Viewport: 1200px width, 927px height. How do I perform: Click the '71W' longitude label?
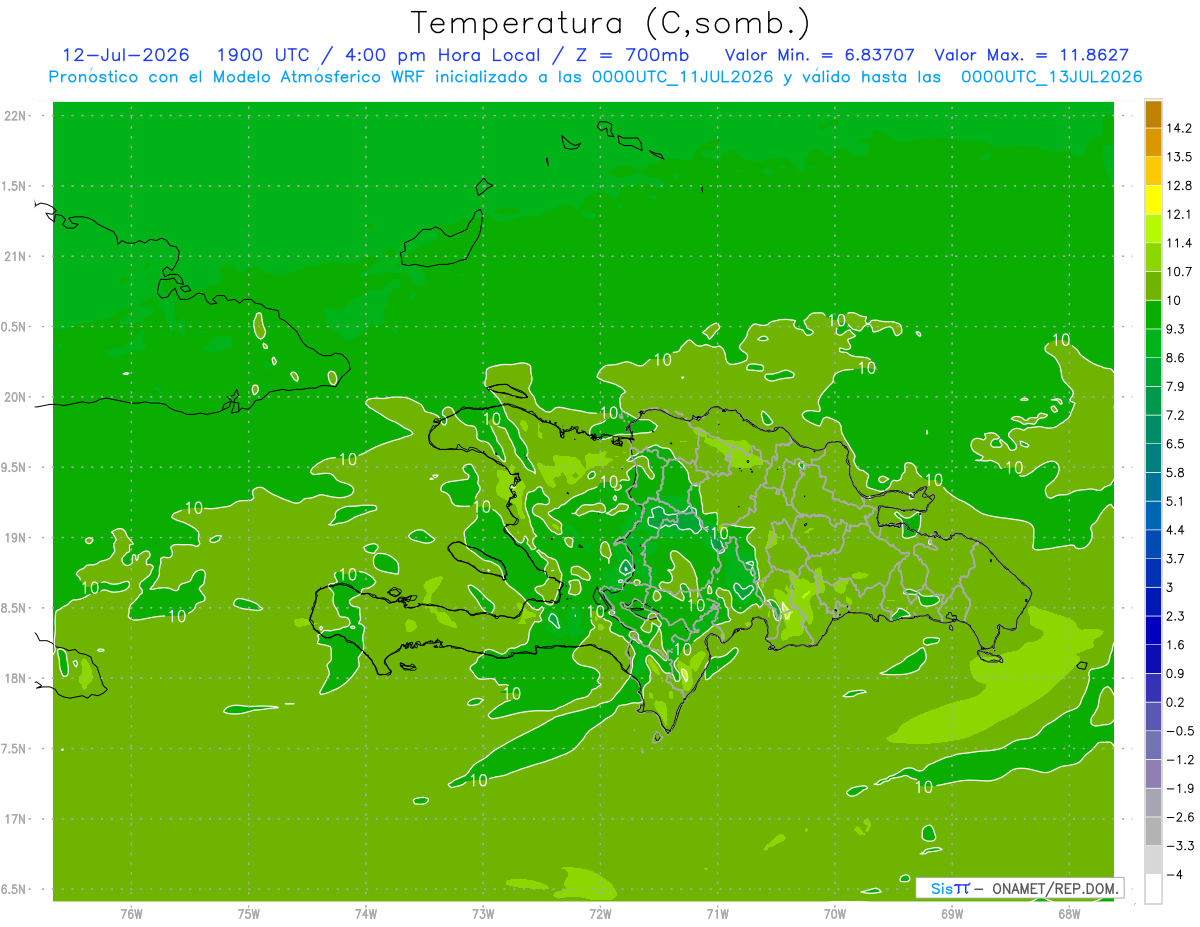click(717, 914)
